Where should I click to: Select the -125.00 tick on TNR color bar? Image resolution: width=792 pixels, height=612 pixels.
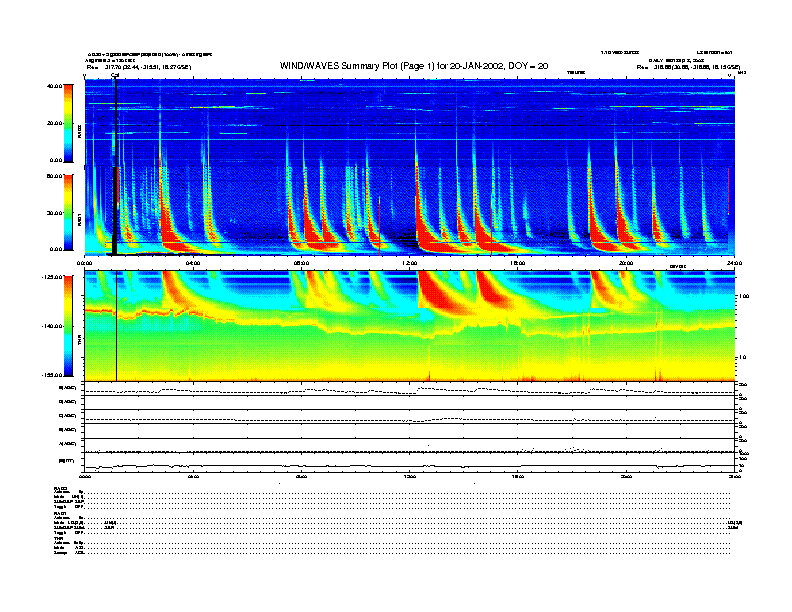pos(52,277)
